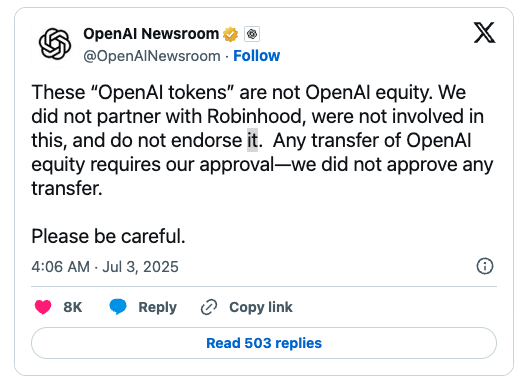Click the Copy link text
523x383 pixels.
(x=261, y=307)
